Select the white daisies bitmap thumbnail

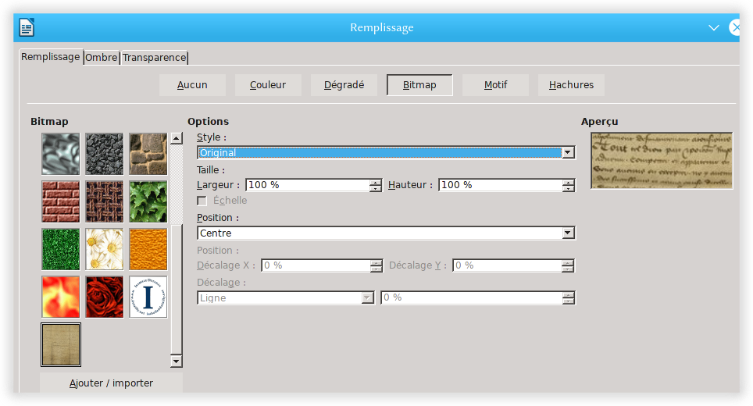point(104,249)
